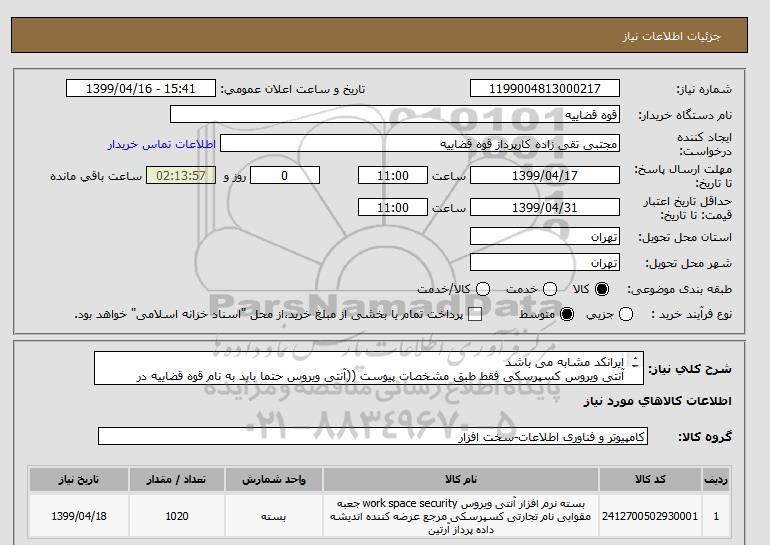The image size is (770, 545).
Task: Open the اطلاعات تماس خریدار link
Action: pyautogui.click(x=162, y=144)
